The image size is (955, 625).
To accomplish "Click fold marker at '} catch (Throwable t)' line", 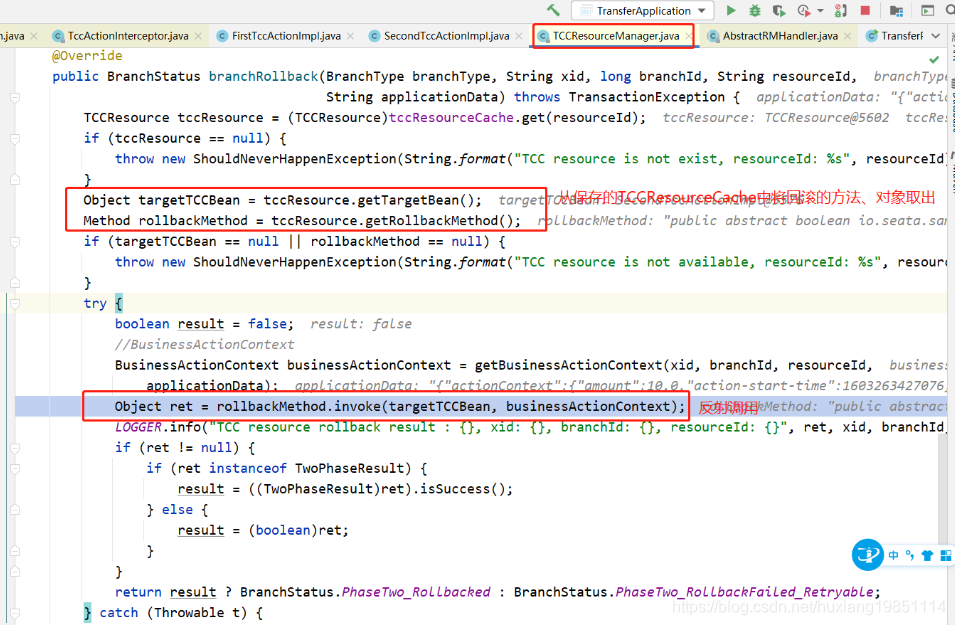I will 15,613.
